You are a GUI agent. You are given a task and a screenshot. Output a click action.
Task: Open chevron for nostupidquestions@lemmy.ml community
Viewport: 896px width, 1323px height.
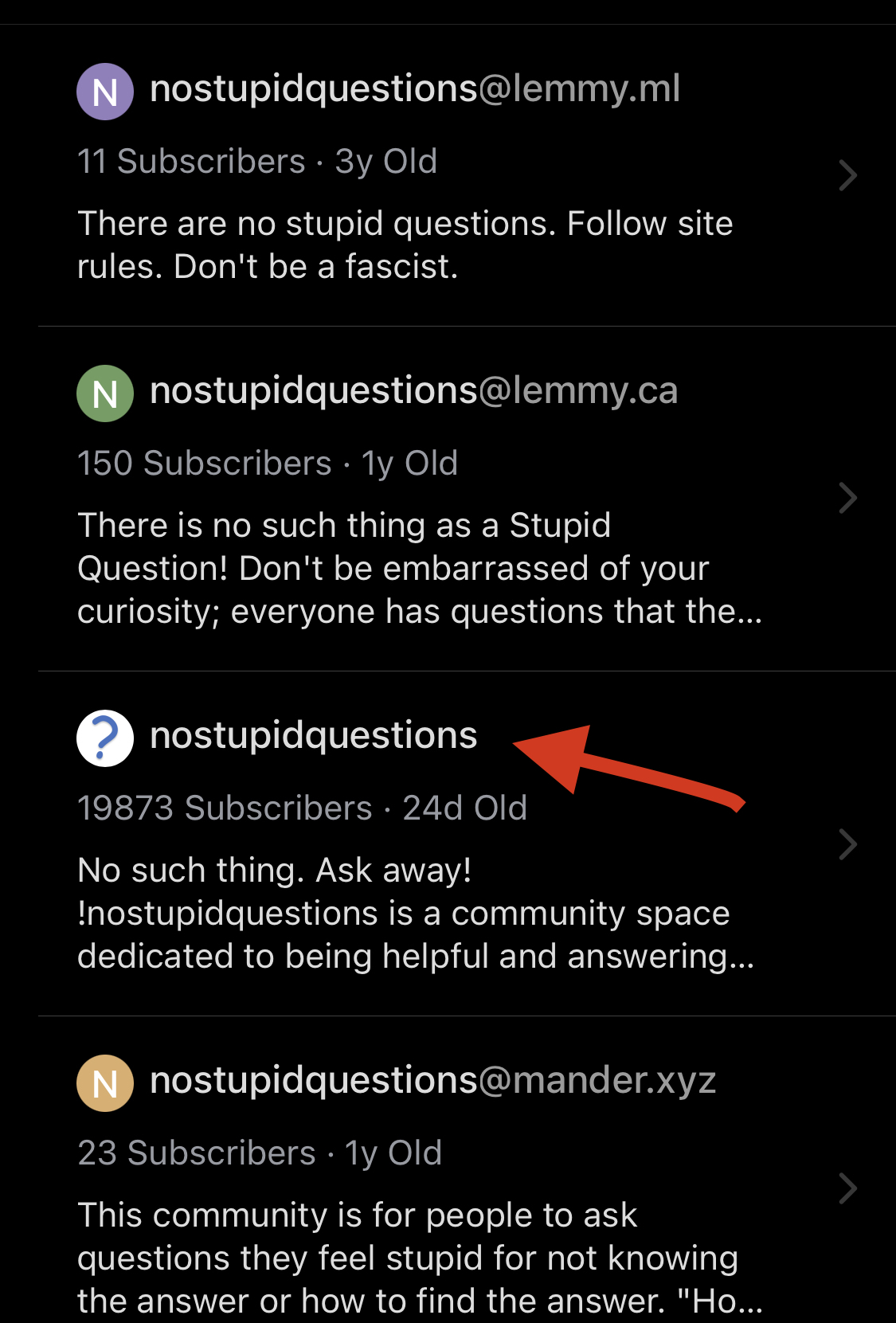pos(848,175)
